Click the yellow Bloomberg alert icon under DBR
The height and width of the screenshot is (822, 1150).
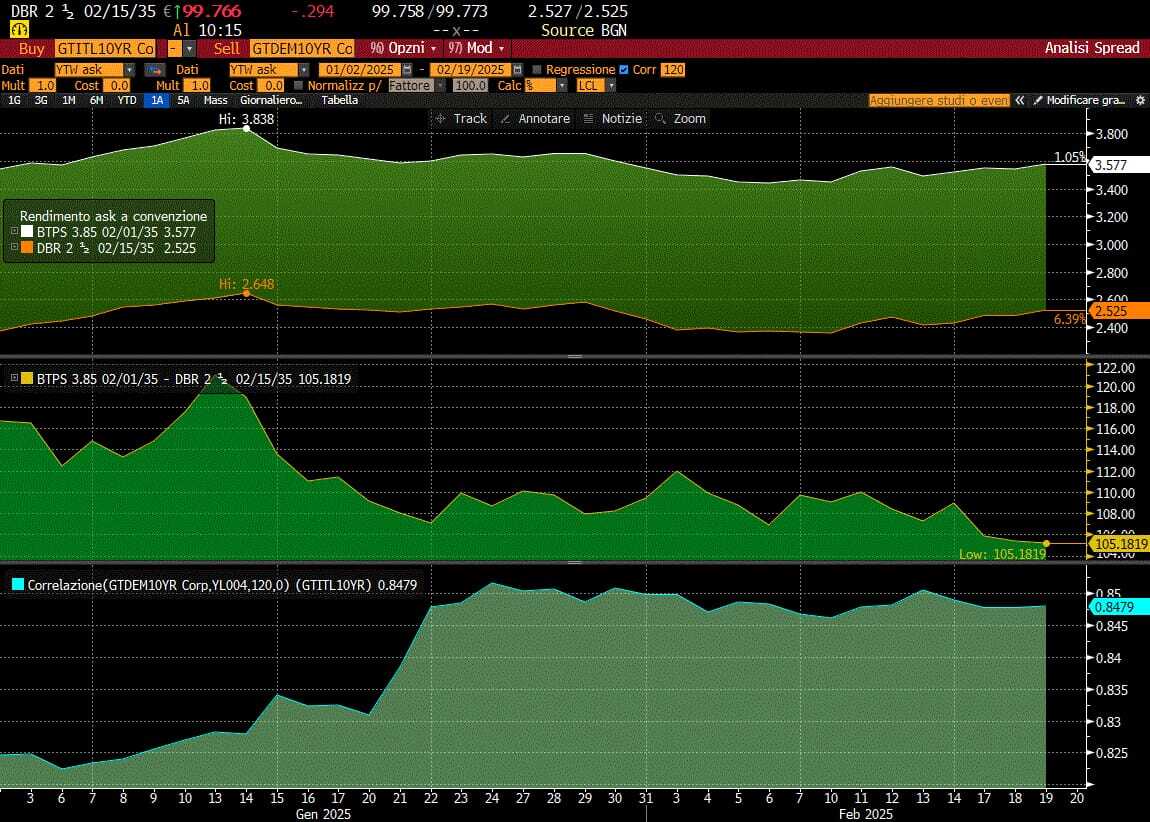[19, 30]
